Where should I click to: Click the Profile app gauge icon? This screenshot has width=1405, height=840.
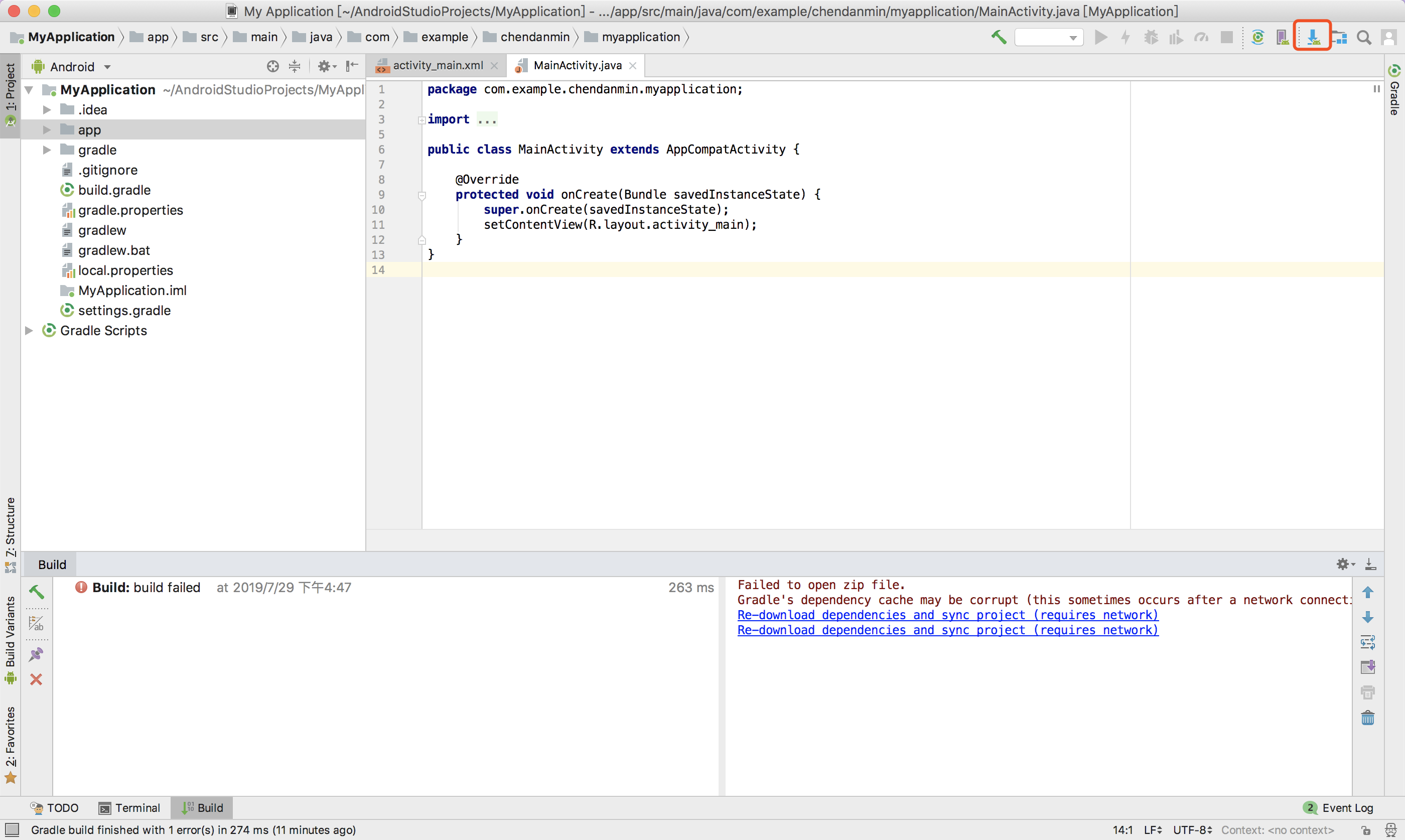(x=1201, y=37)
